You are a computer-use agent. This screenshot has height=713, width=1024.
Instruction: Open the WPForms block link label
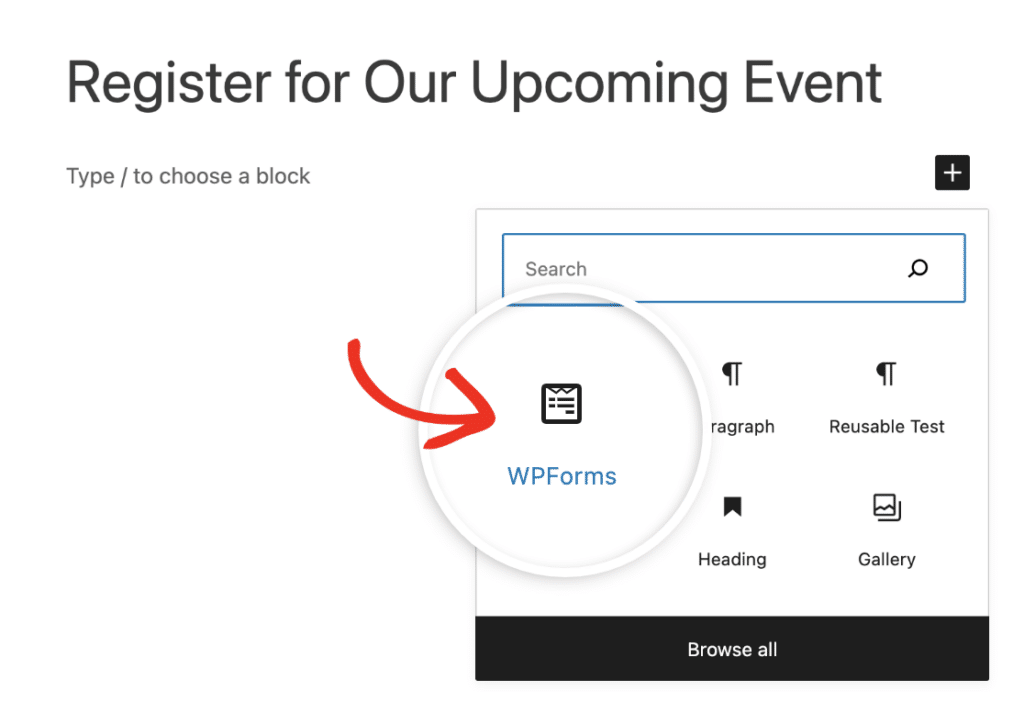tap(561, 477)
